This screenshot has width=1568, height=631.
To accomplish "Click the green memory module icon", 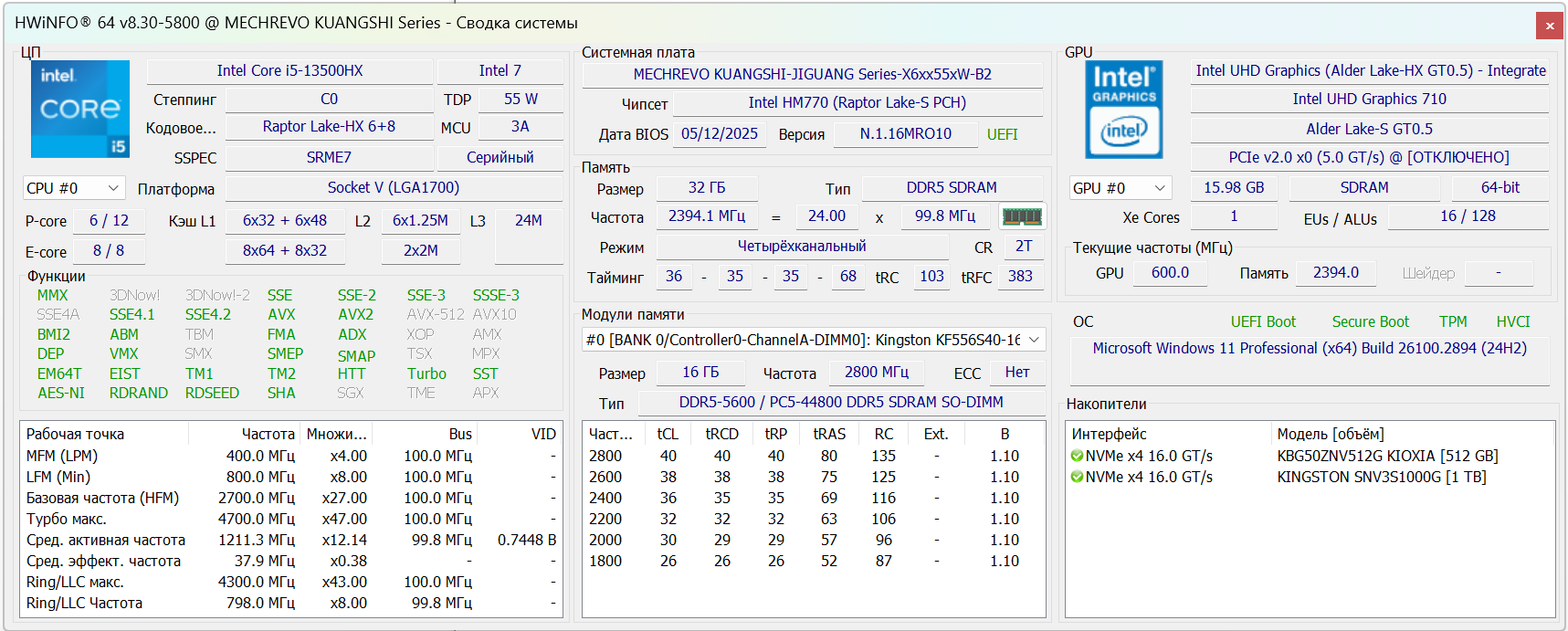I will pos(1022,216).
